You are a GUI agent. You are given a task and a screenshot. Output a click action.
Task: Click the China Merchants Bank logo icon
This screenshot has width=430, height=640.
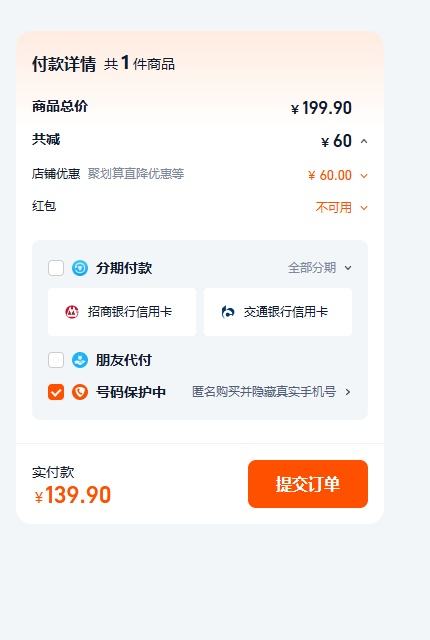pos(72,312)
